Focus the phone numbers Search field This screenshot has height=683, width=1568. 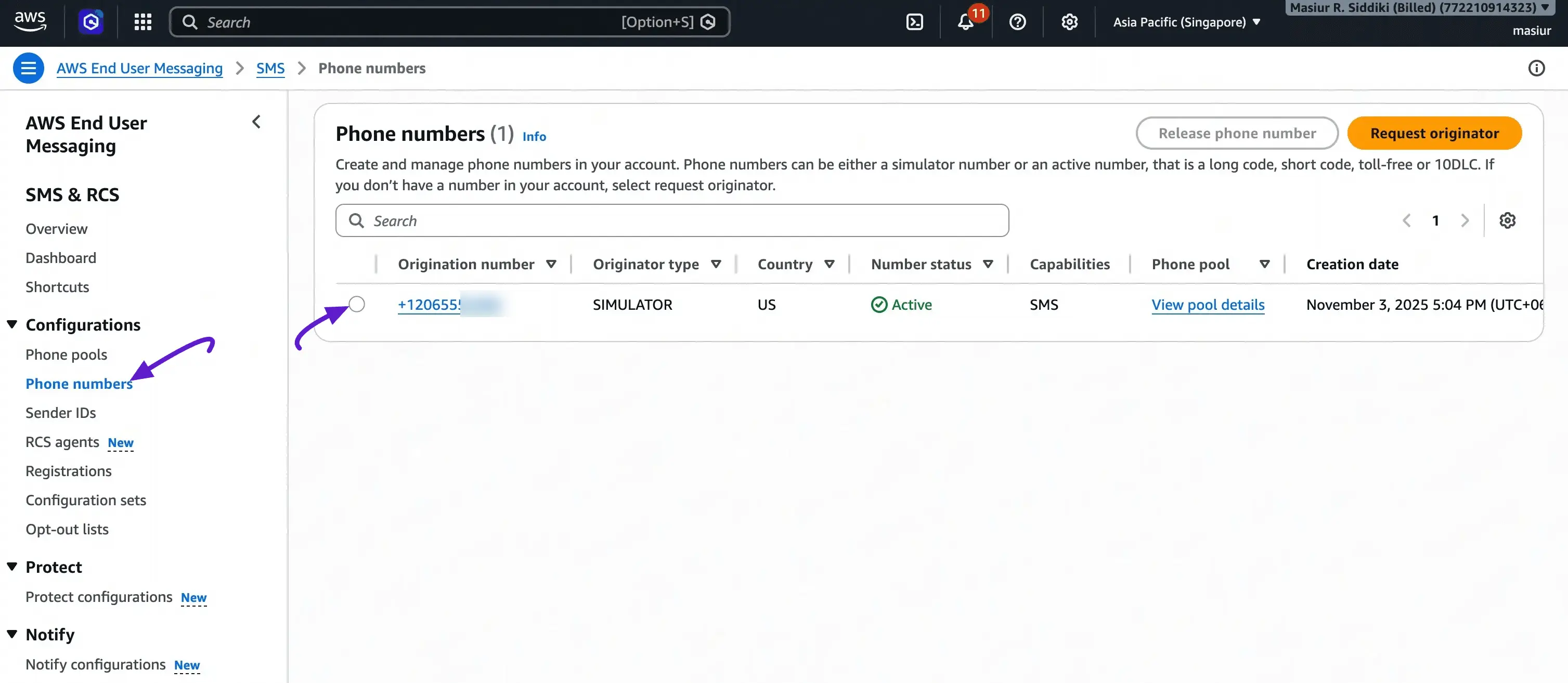click(672, 220)
